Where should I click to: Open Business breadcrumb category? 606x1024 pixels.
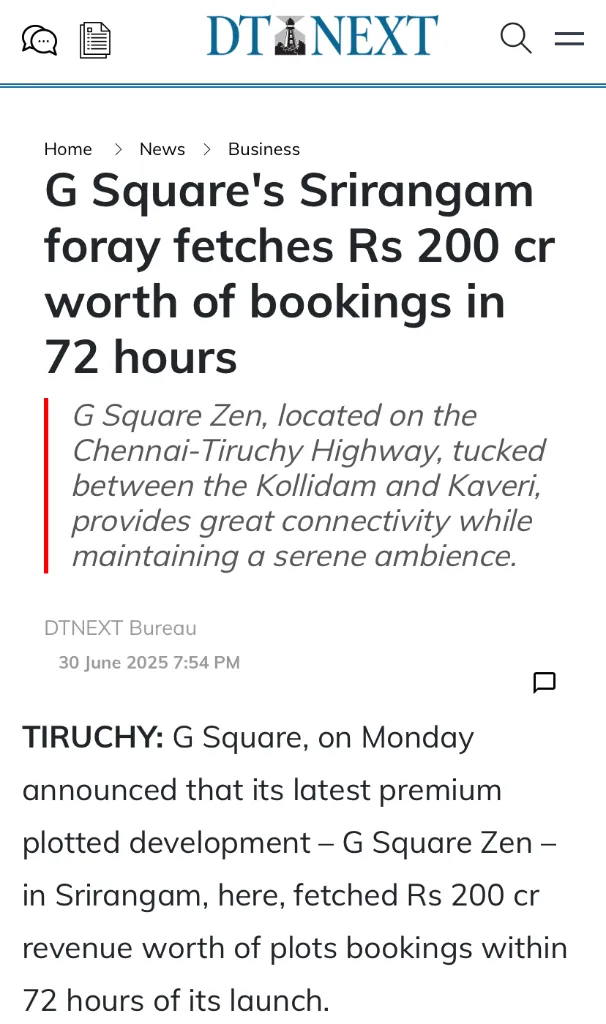click(x=264, y=149)
